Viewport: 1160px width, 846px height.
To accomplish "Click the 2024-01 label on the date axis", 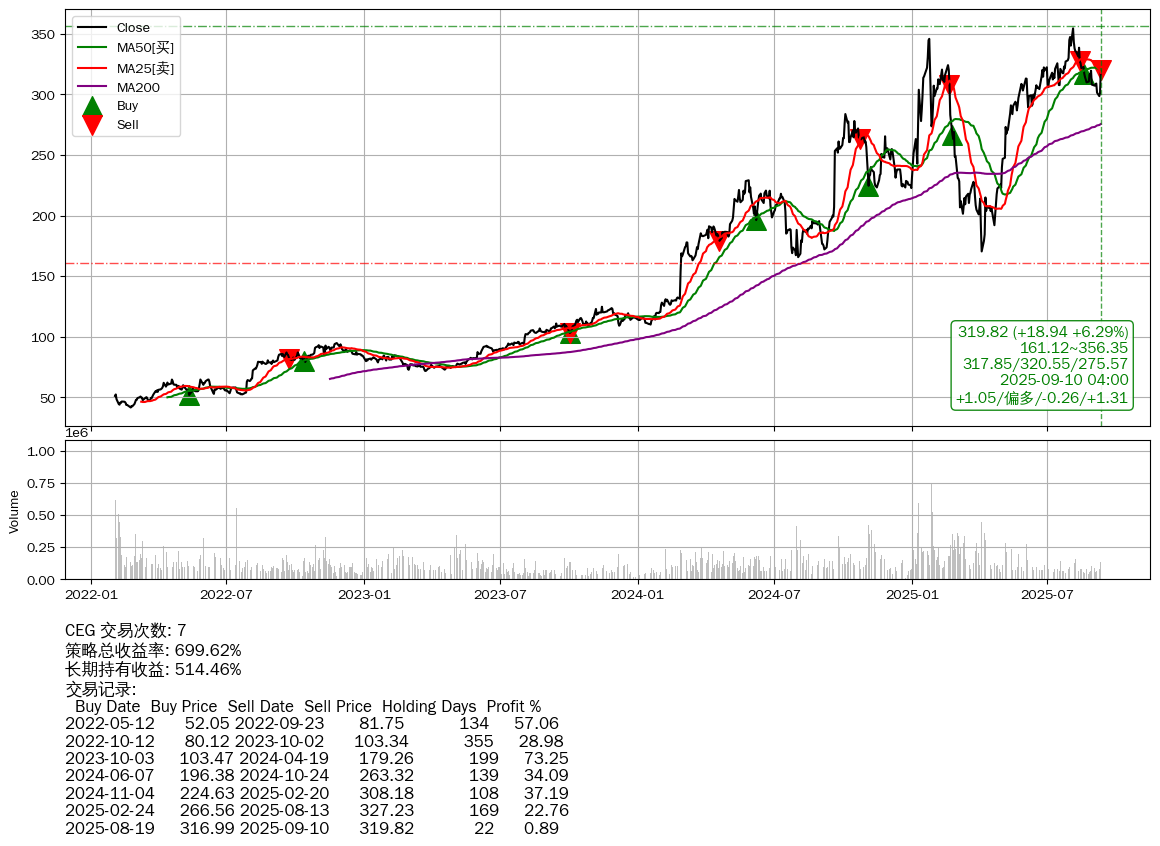I will (x=638, y=594).
